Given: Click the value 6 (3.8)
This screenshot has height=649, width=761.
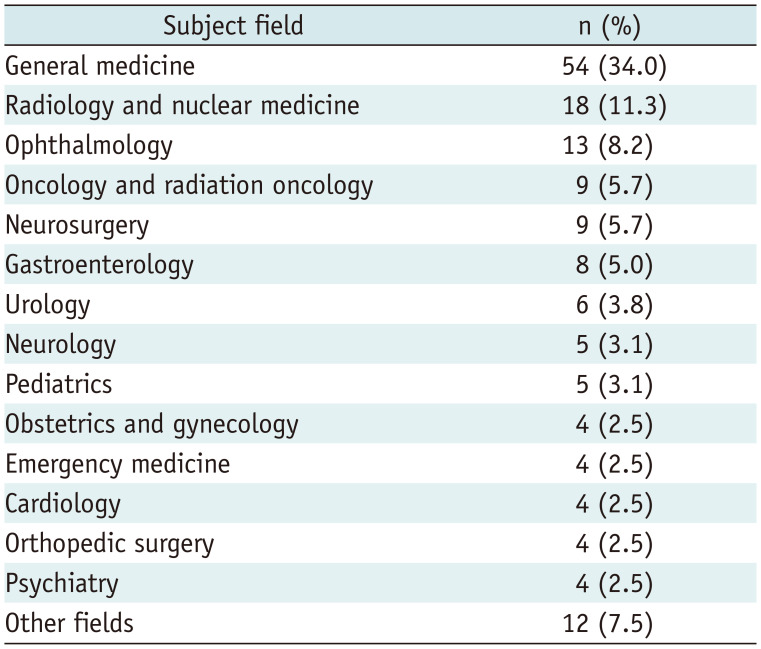Looking at the screenshot, I should 614,305.
